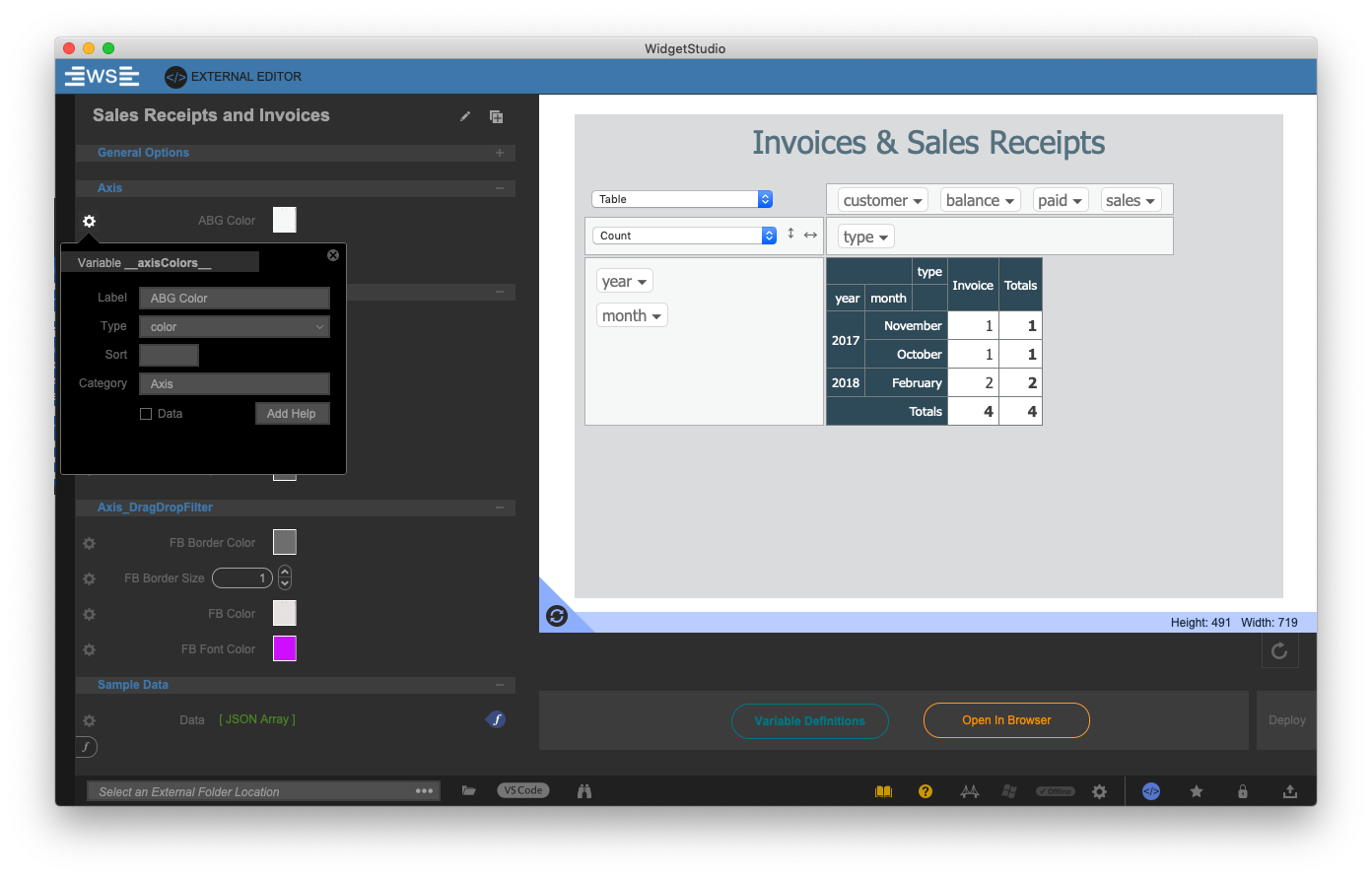Click the External Folder Location field
Screen dimensions: 1372x879
tap(264, 791)
